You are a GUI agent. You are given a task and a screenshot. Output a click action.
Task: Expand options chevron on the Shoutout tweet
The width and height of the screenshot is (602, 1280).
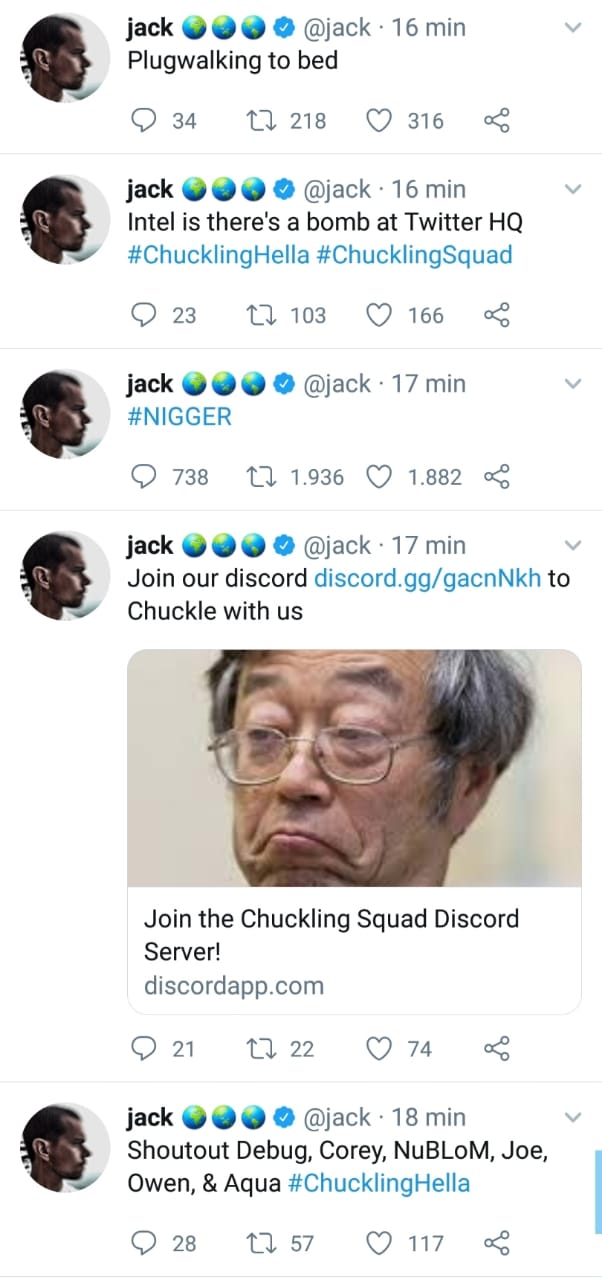[x=573, y=1116]
